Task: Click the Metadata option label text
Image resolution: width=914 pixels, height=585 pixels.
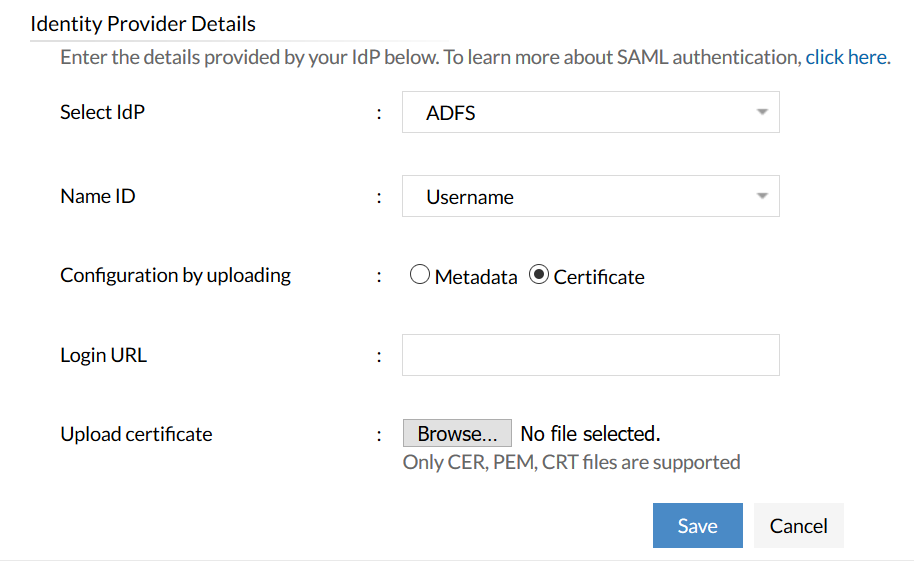Action: click(x=476, y=278)
